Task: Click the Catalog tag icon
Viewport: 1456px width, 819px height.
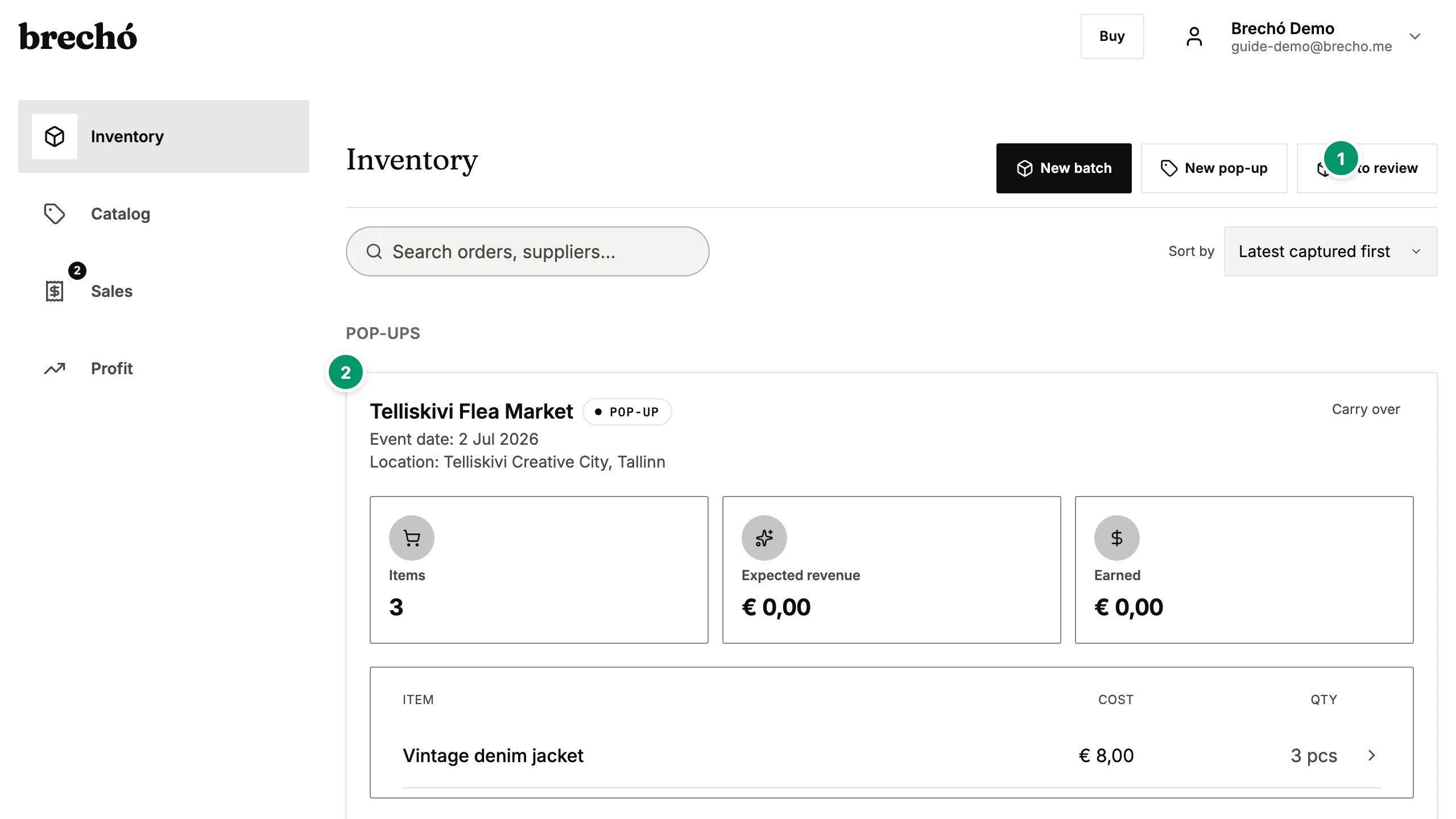Action: click(55, 214)
